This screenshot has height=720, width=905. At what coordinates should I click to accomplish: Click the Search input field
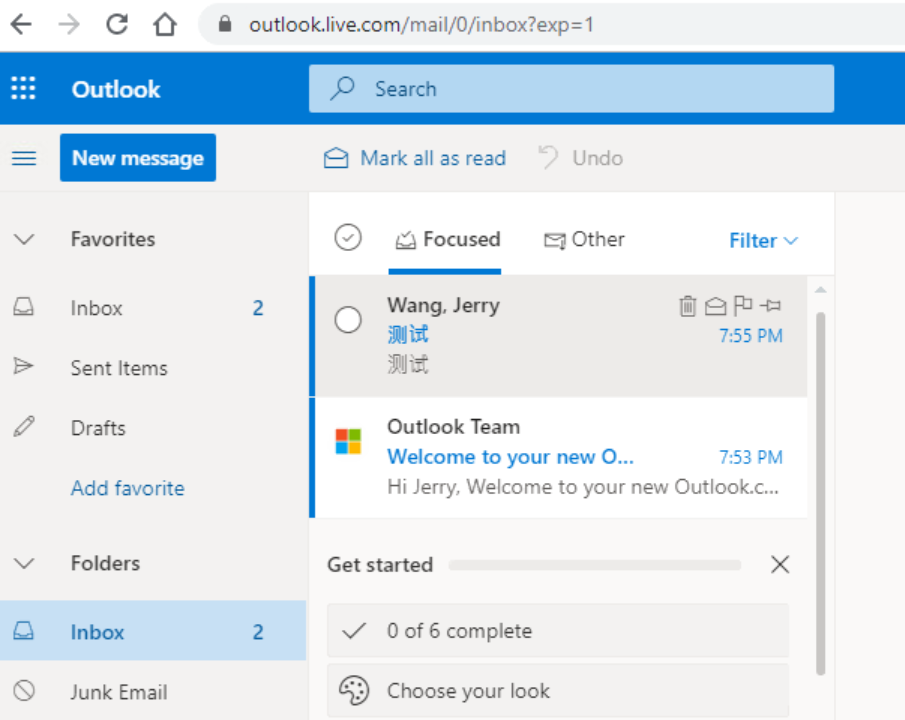tap(590, 88)
